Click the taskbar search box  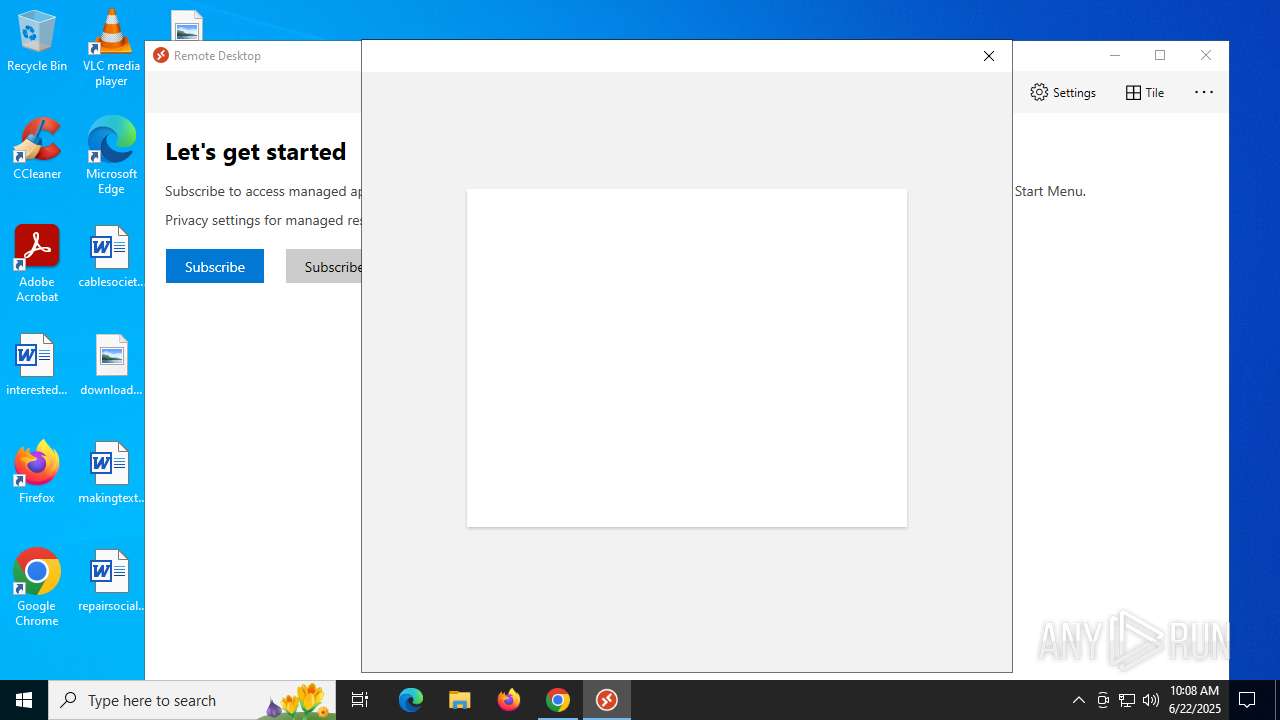[x=192, y=700]
